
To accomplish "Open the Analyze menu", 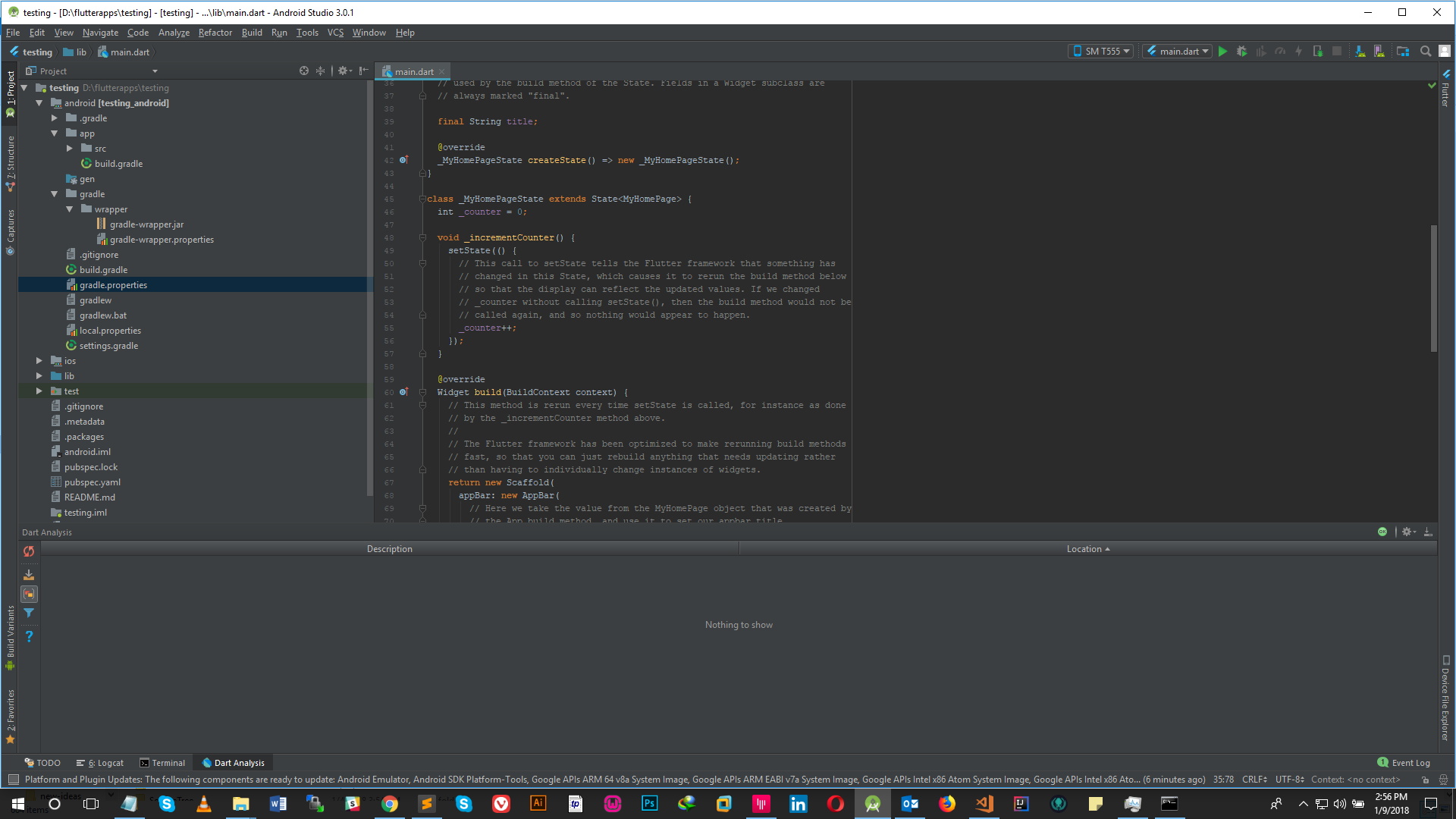I will 174,33.
